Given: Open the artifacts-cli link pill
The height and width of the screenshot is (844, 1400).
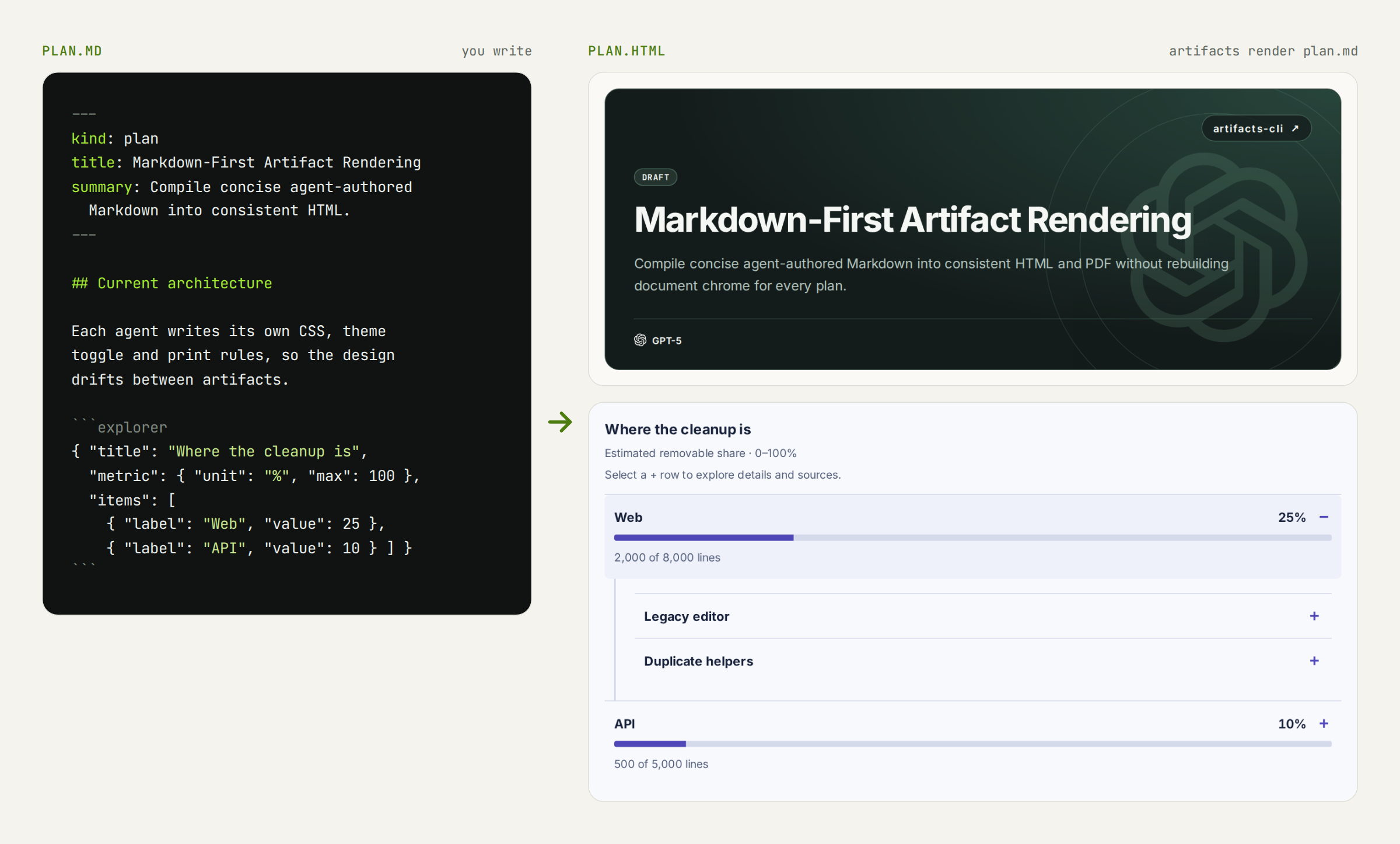Looking at the screenshot, I should click(1256, 128).
